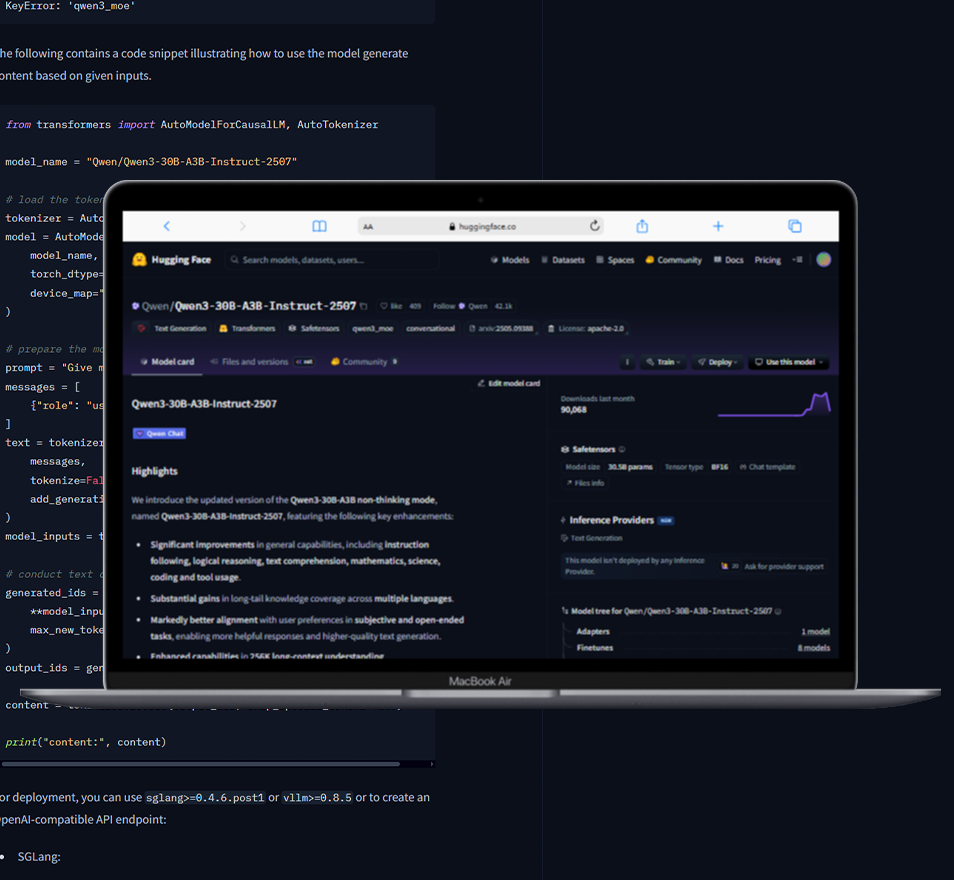Follow the Qwen organization

[444, 306]
